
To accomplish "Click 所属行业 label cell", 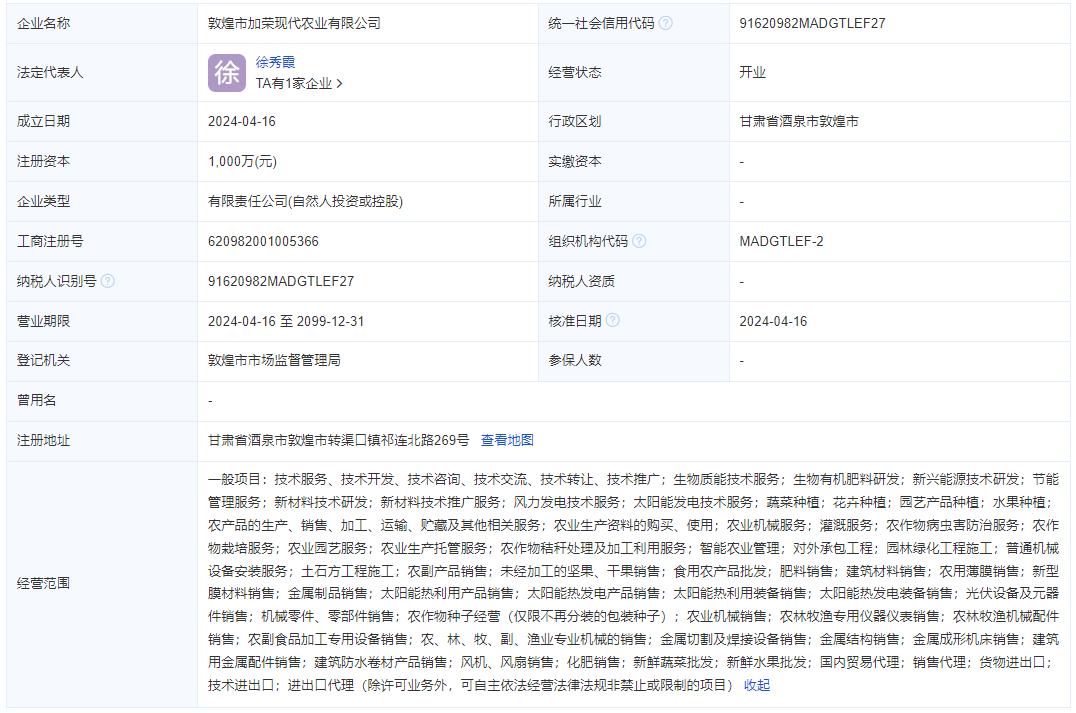I will [633, 201].
